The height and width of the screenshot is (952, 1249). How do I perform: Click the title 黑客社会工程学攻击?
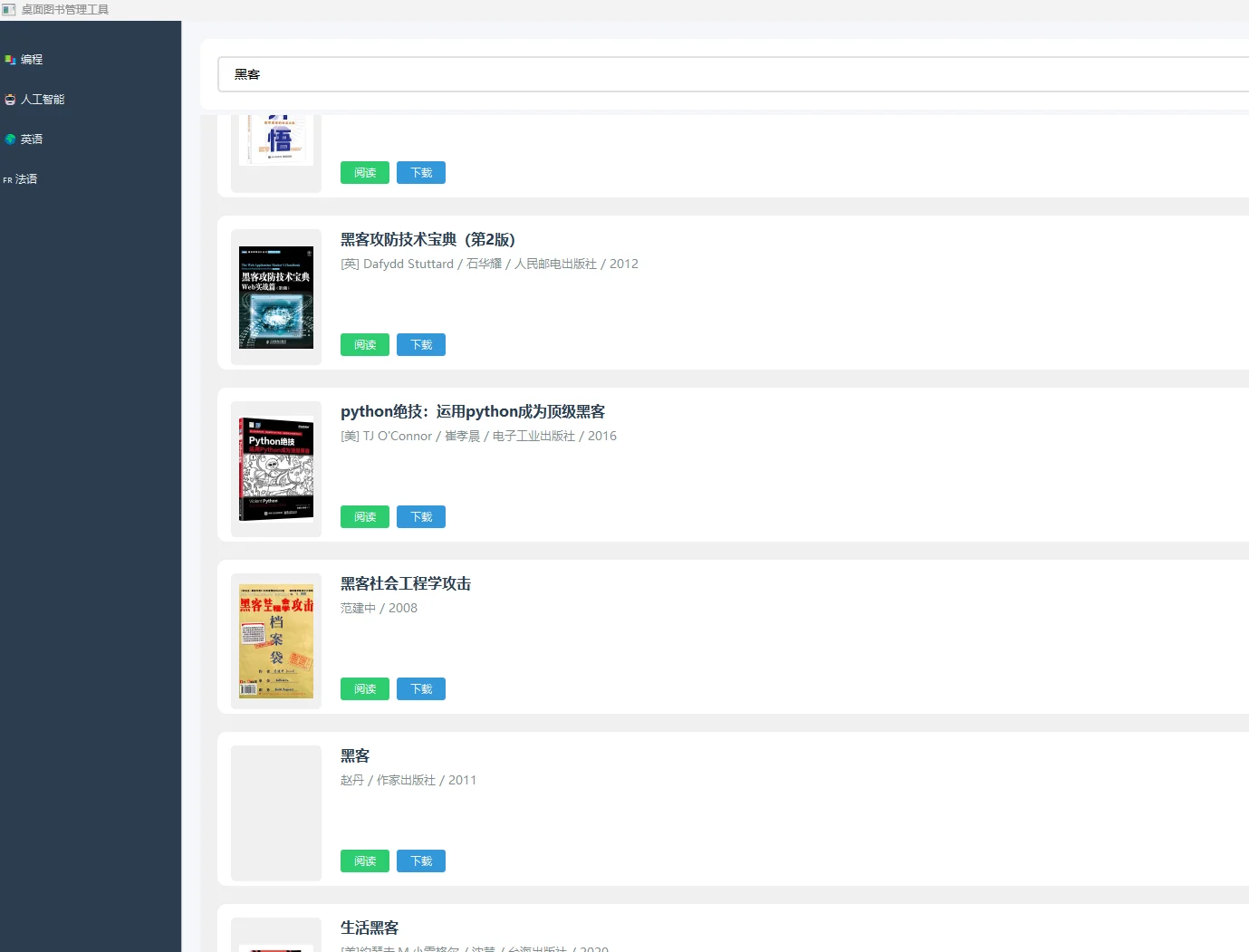coord(406,584)
